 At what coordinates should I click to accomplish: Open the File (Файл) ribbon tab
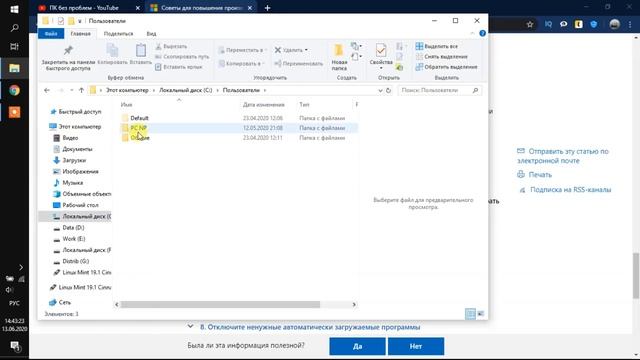[x=51, y=34]
